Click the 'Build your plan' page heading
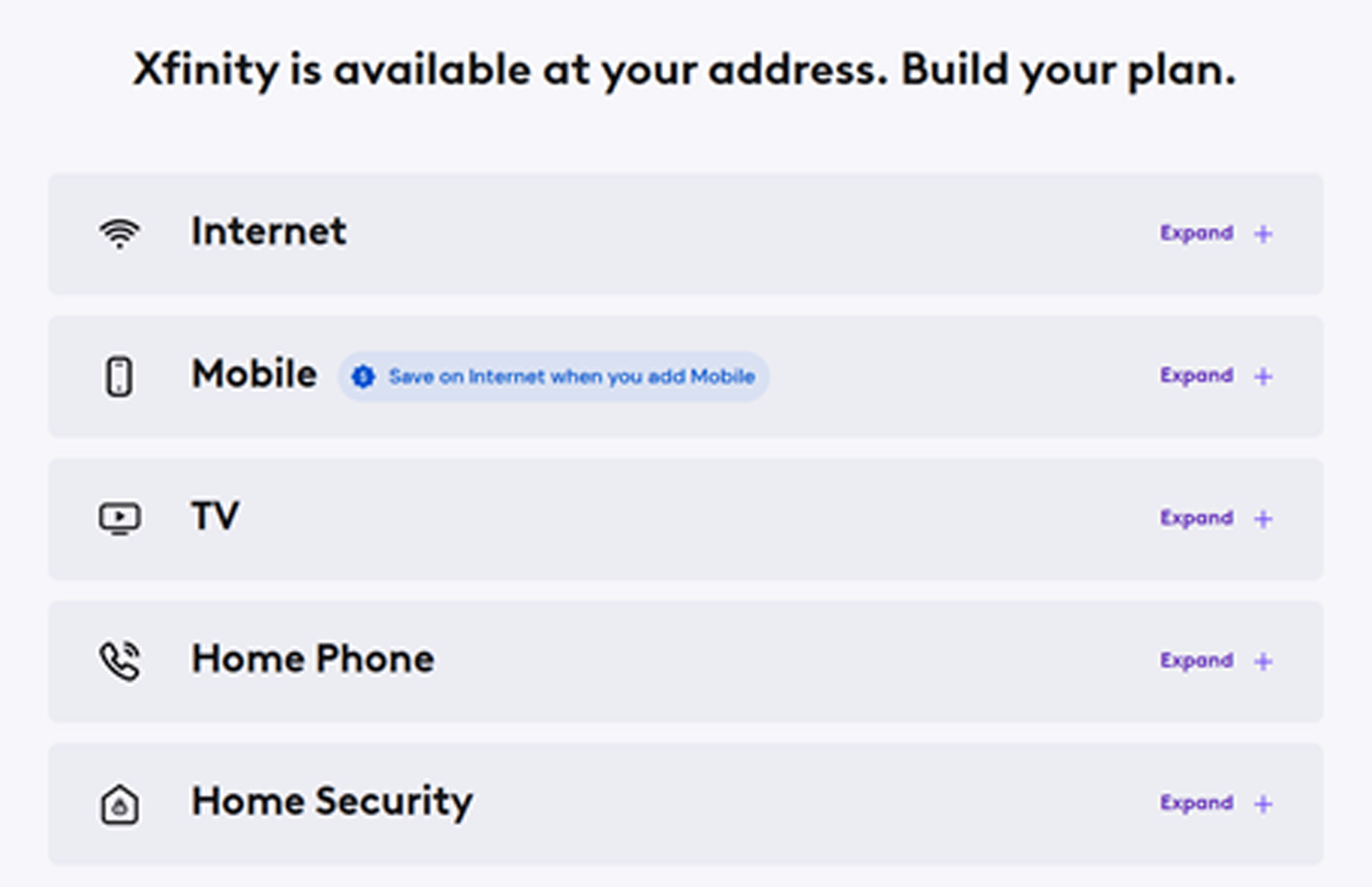The image size is (1372, 887). tap(684, 70)
